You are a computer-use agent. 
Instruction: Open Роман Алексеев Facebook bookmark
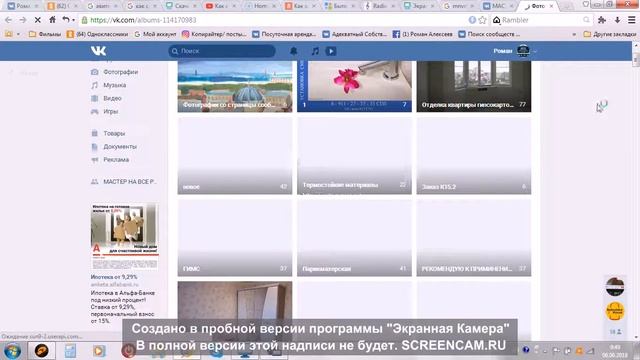pos(422,34)
